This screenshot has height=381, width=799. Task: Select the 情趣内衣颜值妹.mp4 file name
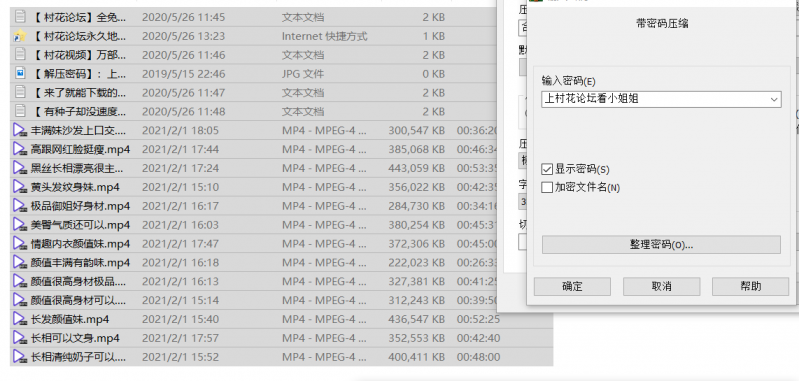81,243
